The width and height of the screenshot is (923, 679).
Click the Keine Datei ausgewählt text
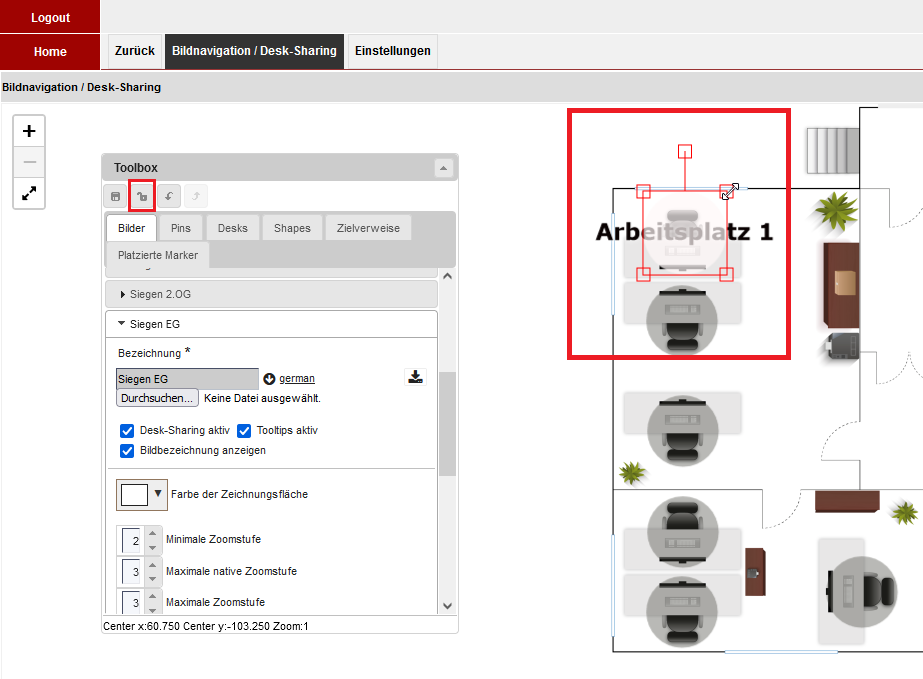262,398
